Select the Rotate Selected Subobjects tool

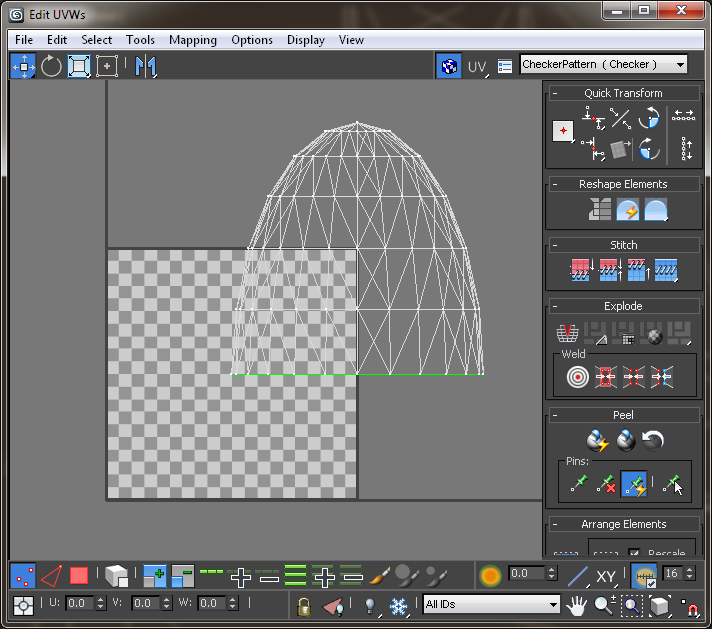[51, 66]
